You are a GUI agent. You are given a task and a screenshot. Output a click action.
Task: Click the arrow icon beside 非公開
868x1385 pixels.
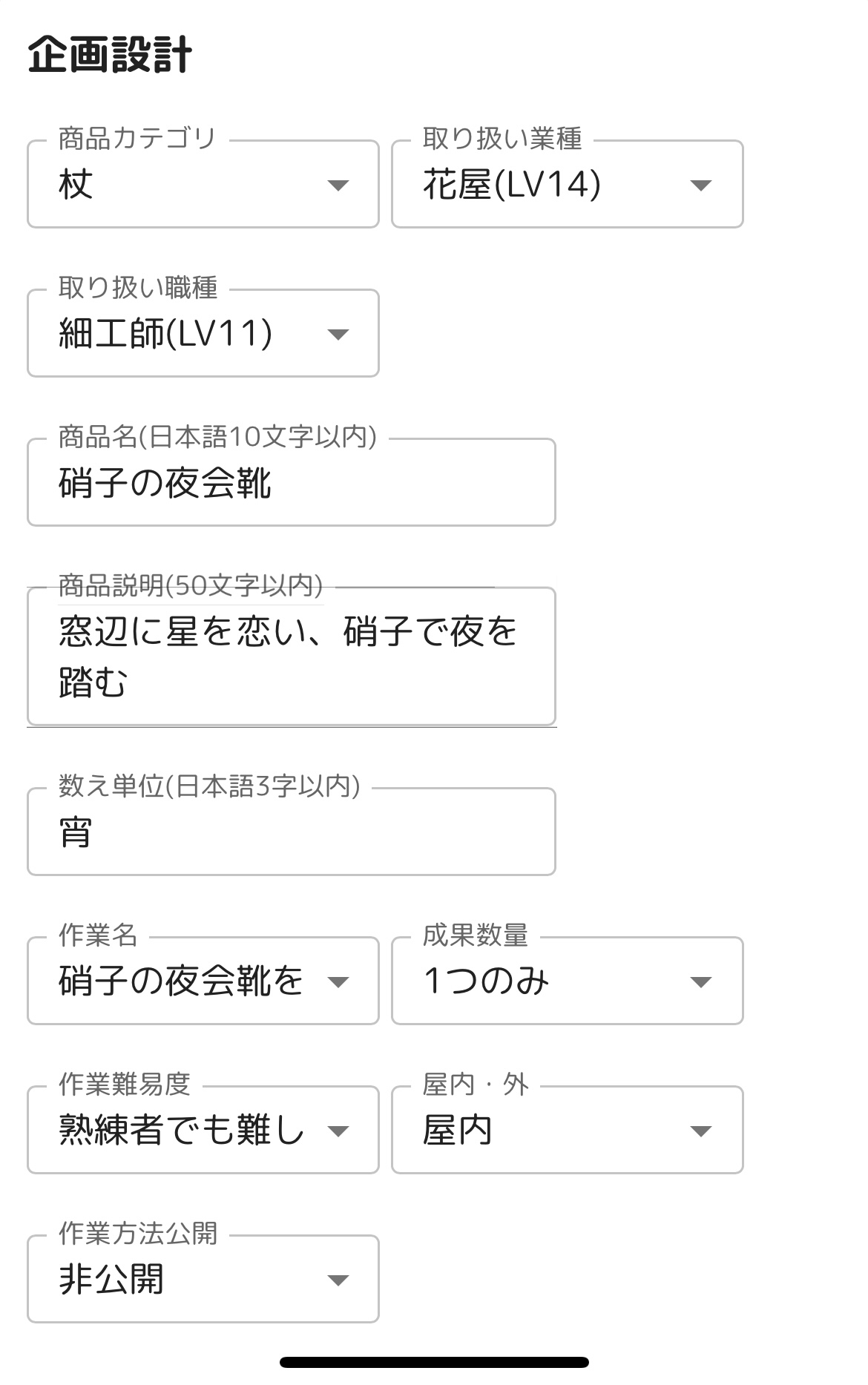(338, 1280)
